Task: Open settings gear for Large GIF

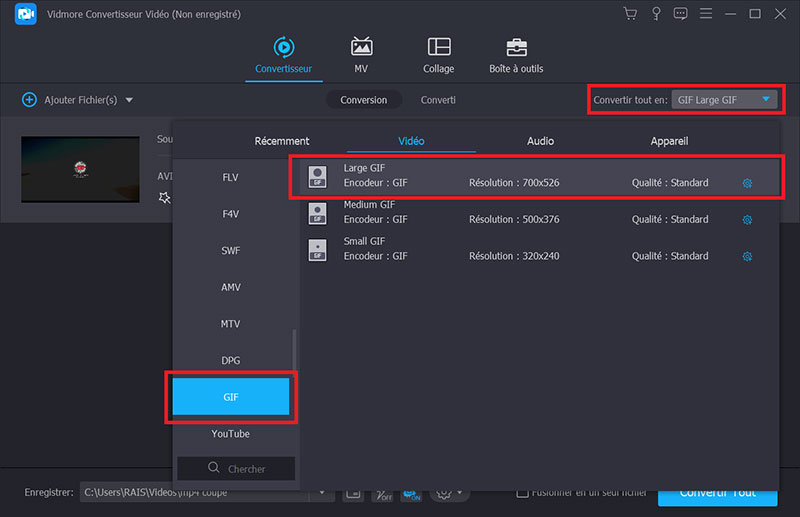Action: pyautogui.click(x=747, y=183)
